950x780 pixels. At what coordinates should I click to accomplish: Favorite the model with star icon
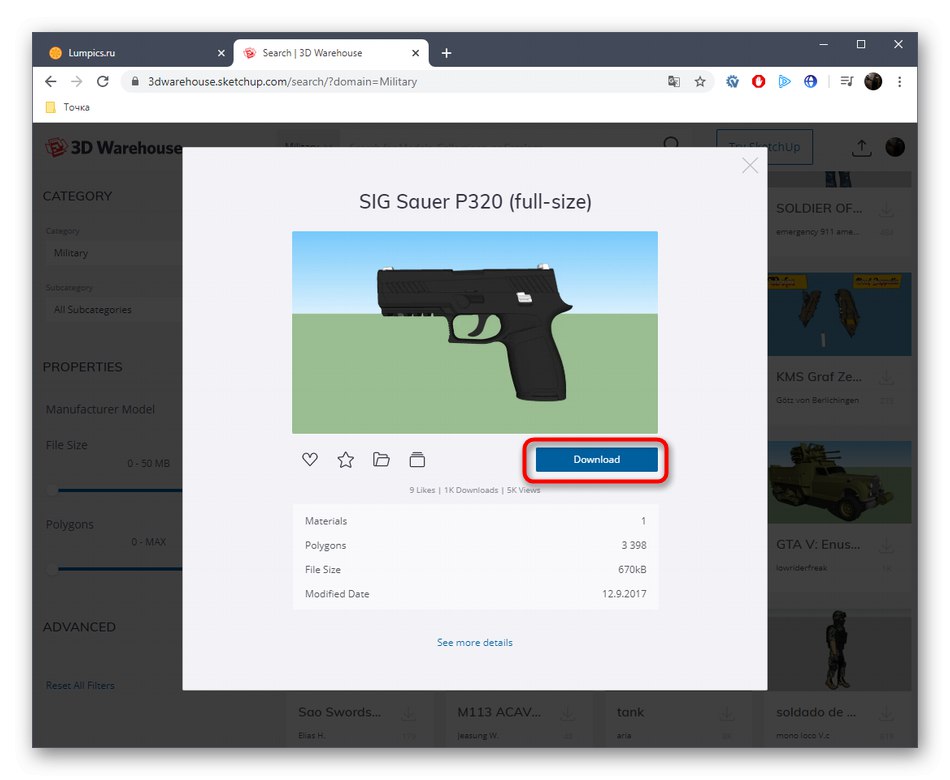coord(345,459)
